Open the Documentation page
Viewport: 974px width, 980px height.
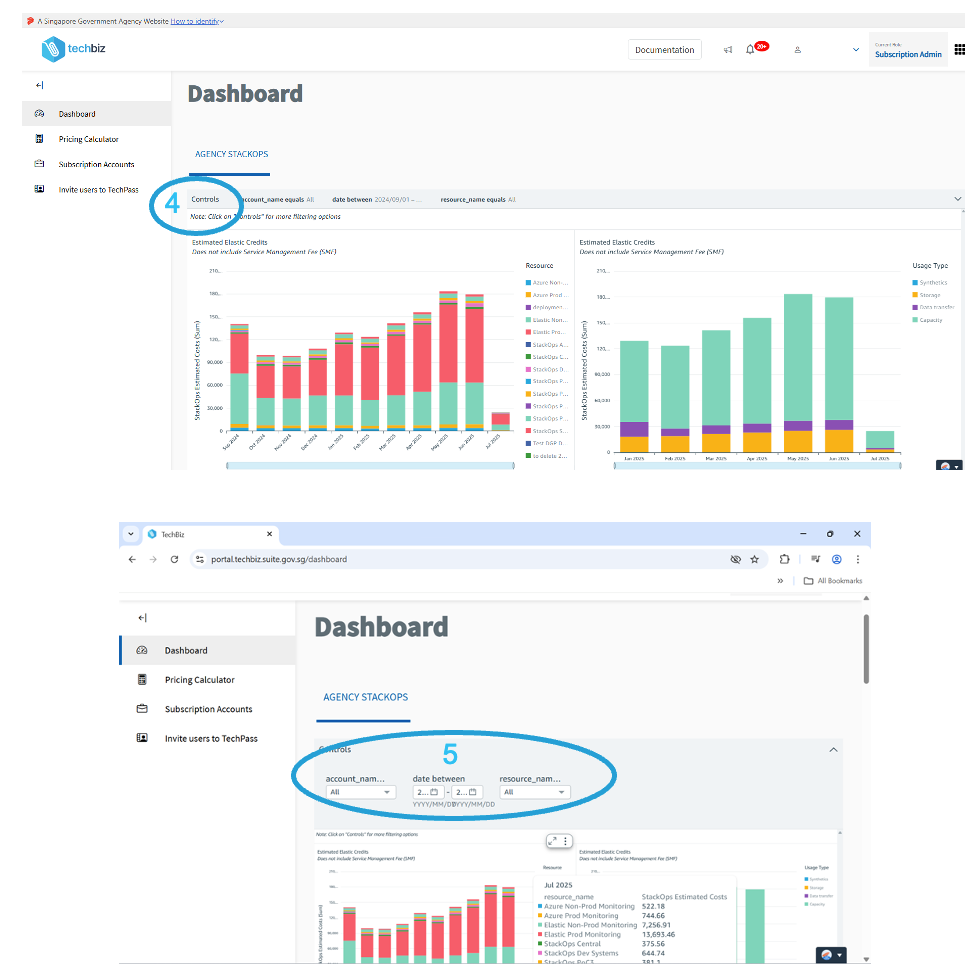(x=664, y=48)
